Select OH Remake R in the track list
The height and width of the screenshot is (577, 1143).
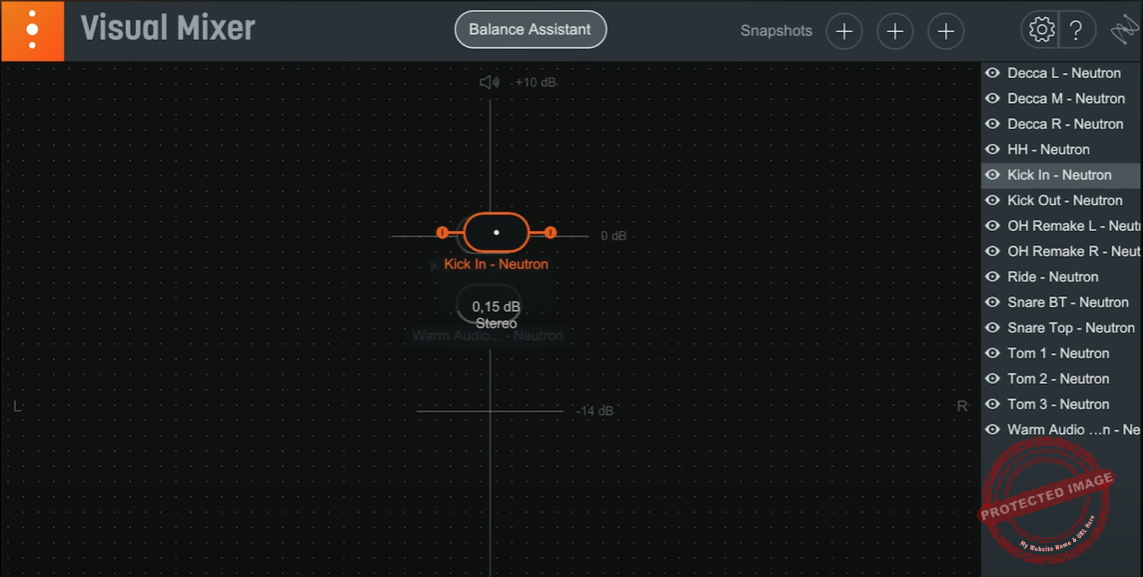pyautogui.click(x=1074, y=251)
